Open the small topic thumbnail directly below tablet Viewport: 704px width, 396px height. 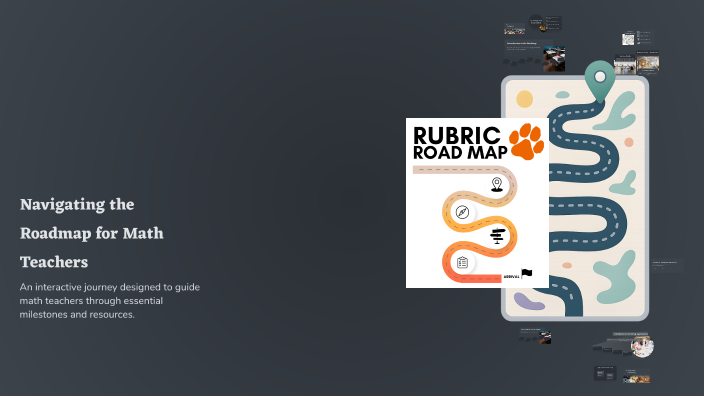tap(535, 336)
